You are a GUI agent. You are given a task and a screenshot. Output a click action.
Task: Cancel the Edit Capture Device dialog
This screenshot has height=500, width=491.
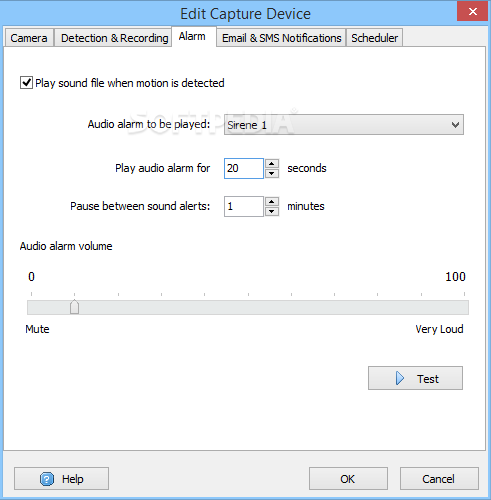coord(439,479)
